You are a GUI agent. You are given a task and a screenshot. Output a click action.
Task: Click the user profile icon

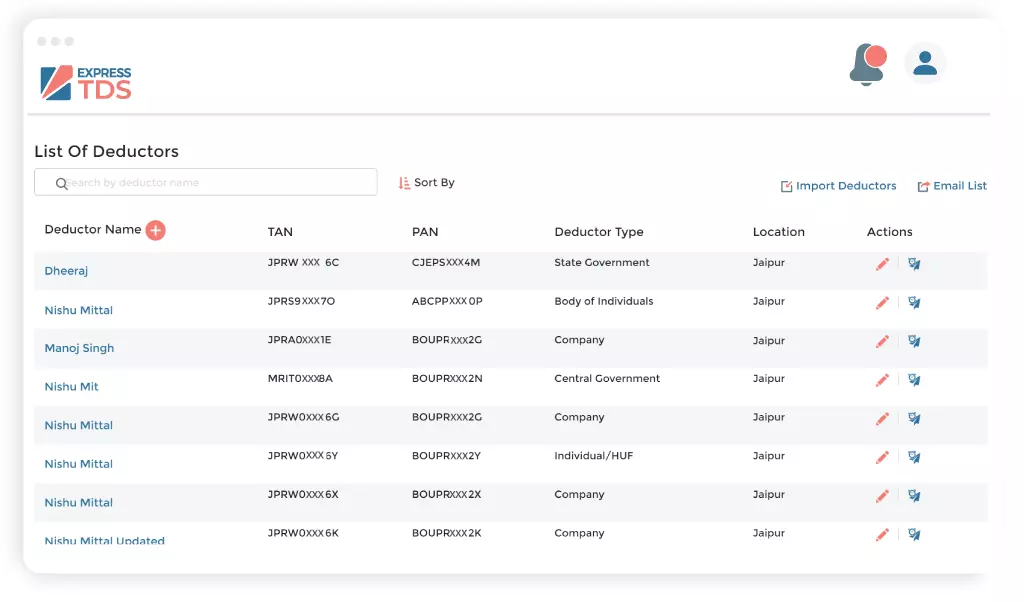[924, 62]
